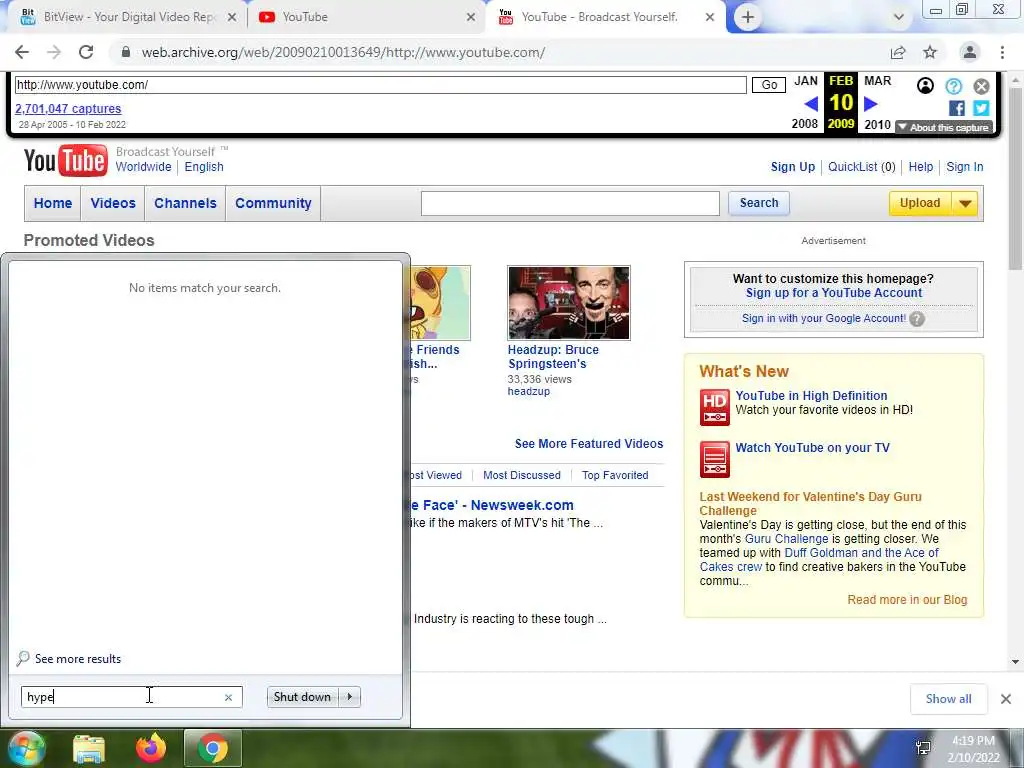Open the Chrome profile avatar icon

pos(970,52)
